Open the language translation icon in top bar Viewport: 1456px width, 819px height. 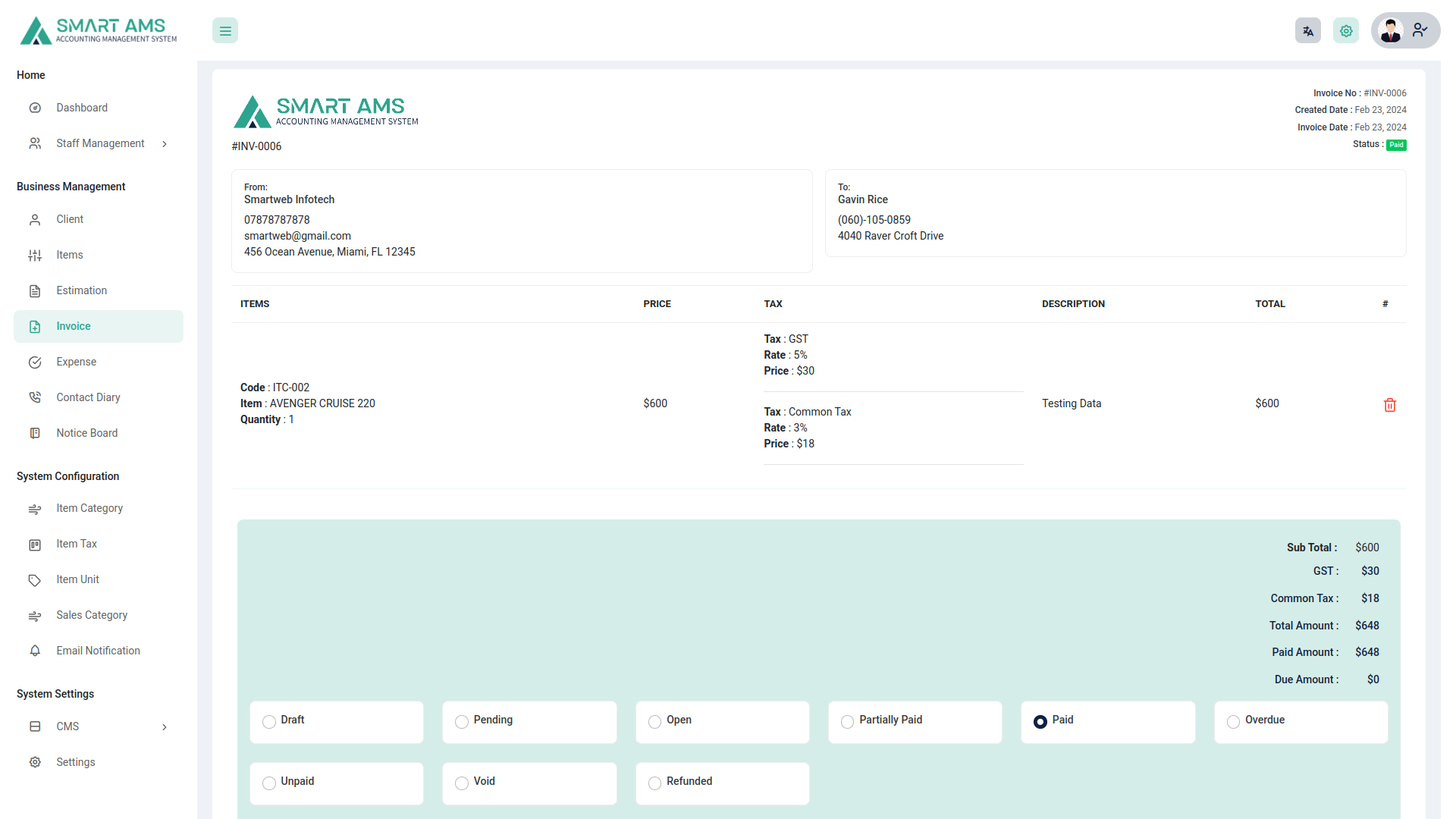pos(1307,30)
